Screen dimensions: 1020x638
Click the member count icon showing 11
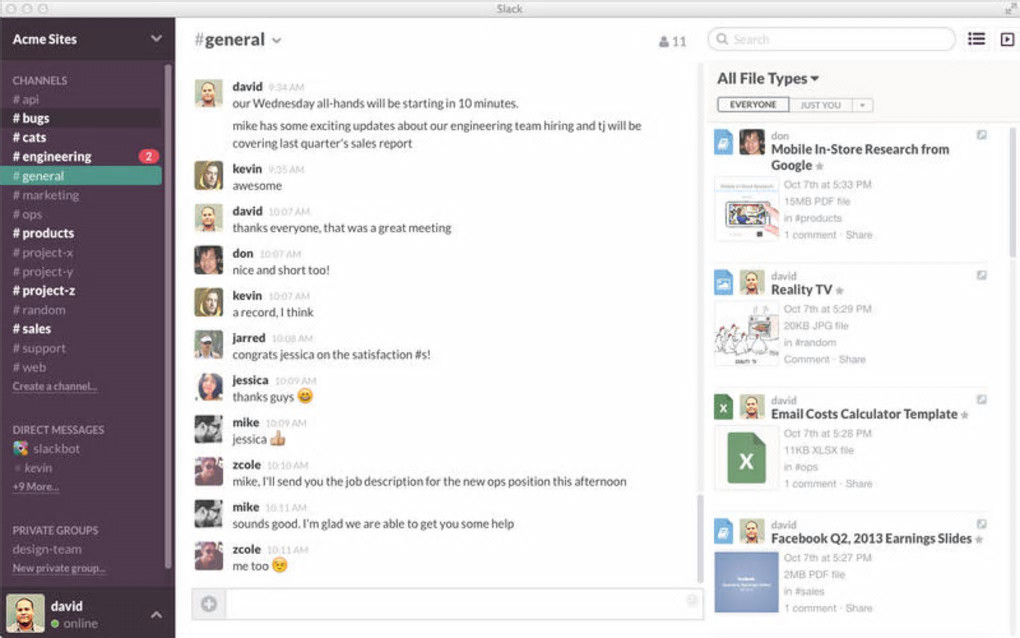click(672, 42)
